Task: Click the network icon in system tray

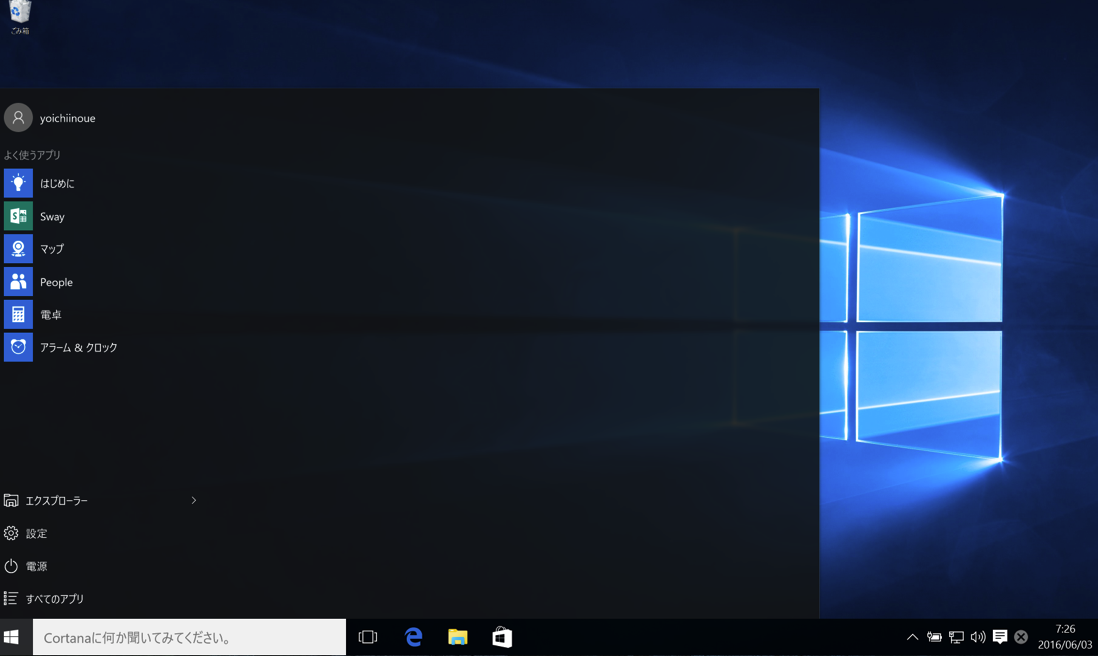Action: pyautogui.click(x=956, y=637)
